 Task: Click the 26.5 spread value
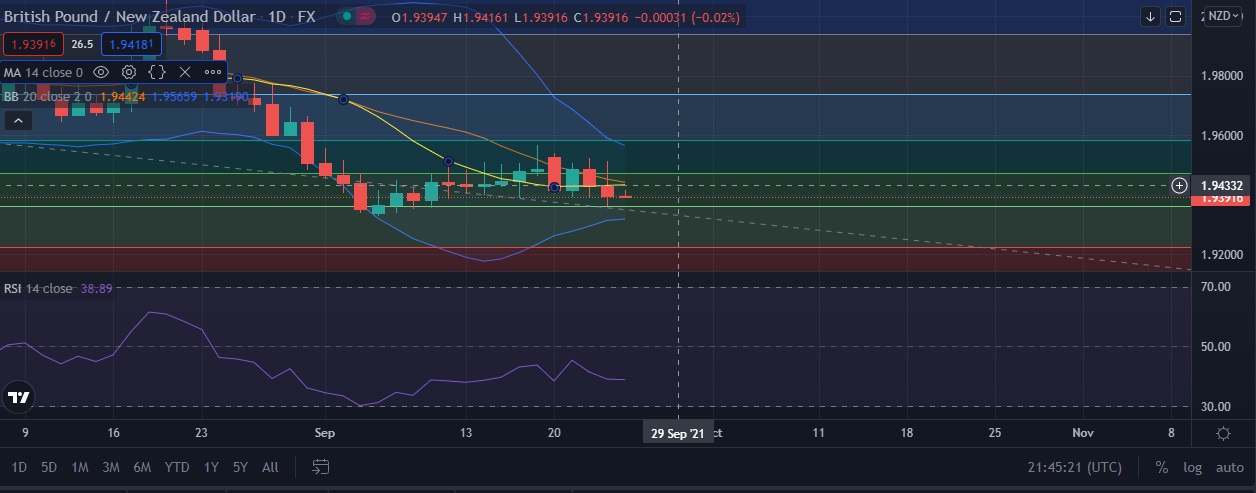[x=83, y=44]
